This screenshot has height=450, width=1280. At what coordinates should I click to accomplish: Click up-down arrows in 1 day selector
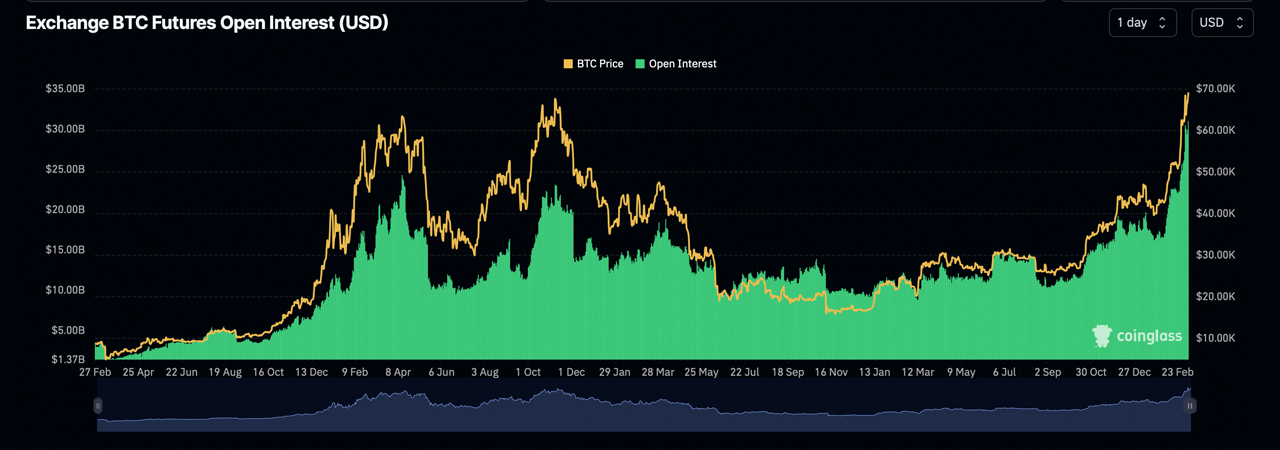pos(1162,22)
